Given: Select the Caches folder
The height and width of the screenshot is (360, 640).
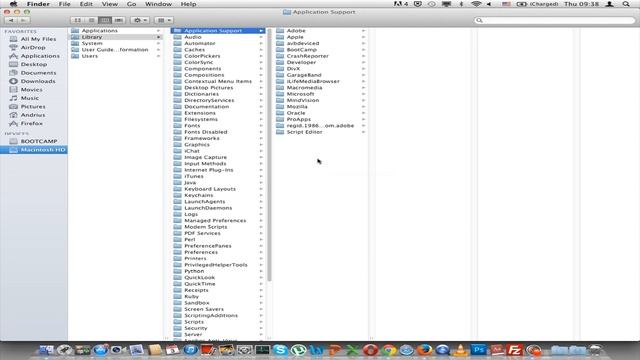Looking at the screenshot, I should [x=218, y=50].
